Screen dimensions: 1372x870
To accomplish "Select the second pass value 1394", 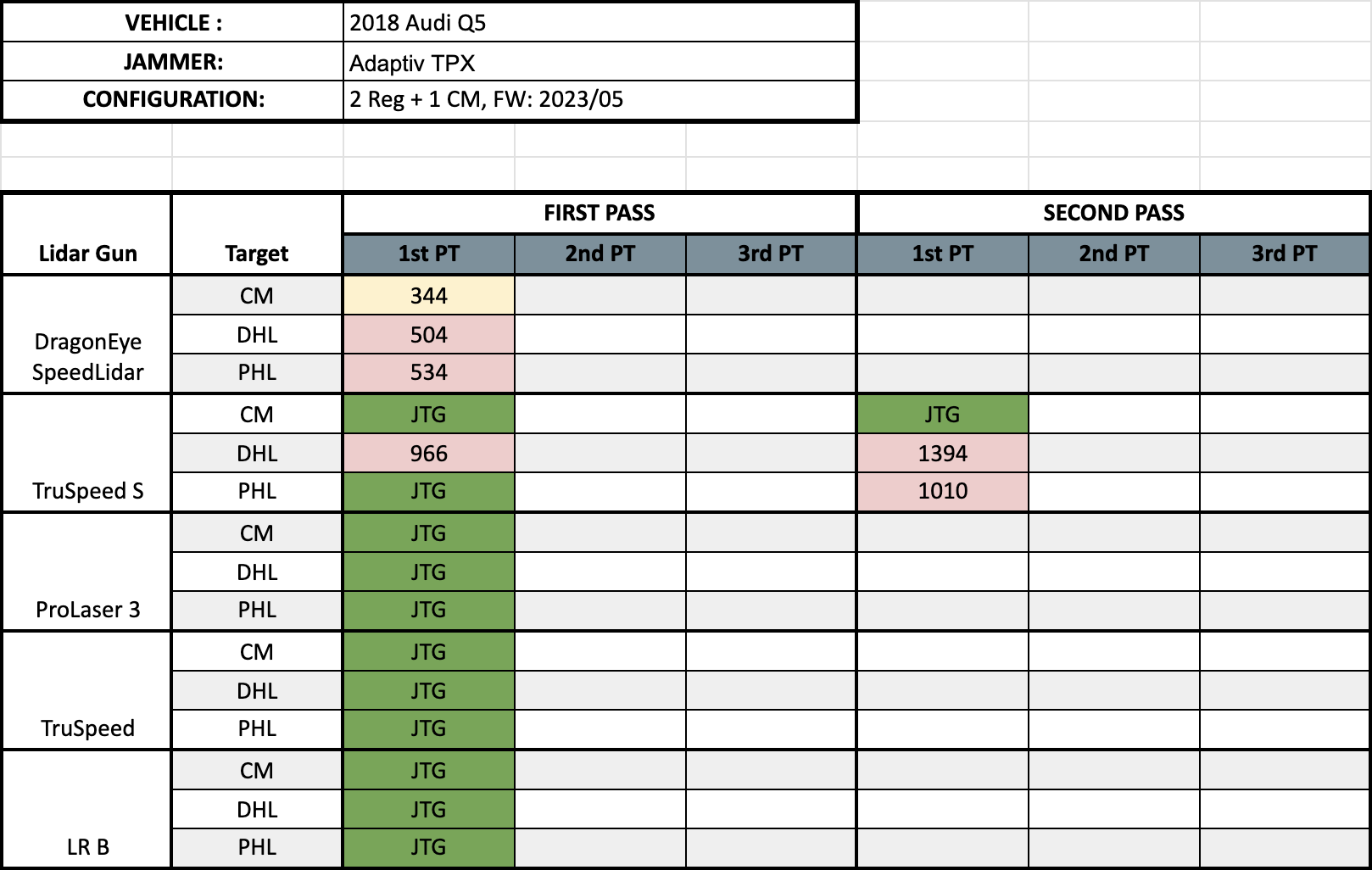I will pyautogui.click(x=942, y=454).
